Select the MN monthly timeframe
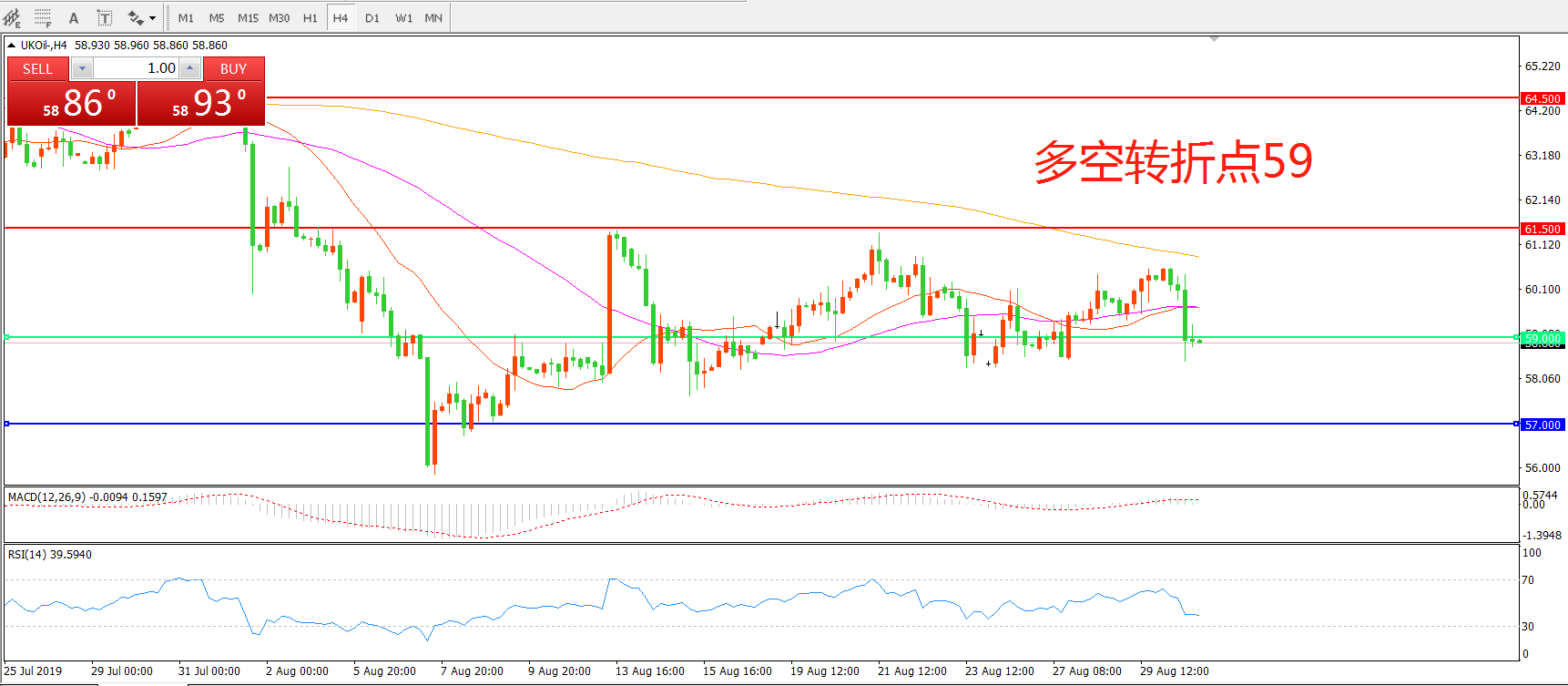This screenshot has width=1568, height=686. tap(433, 17)
